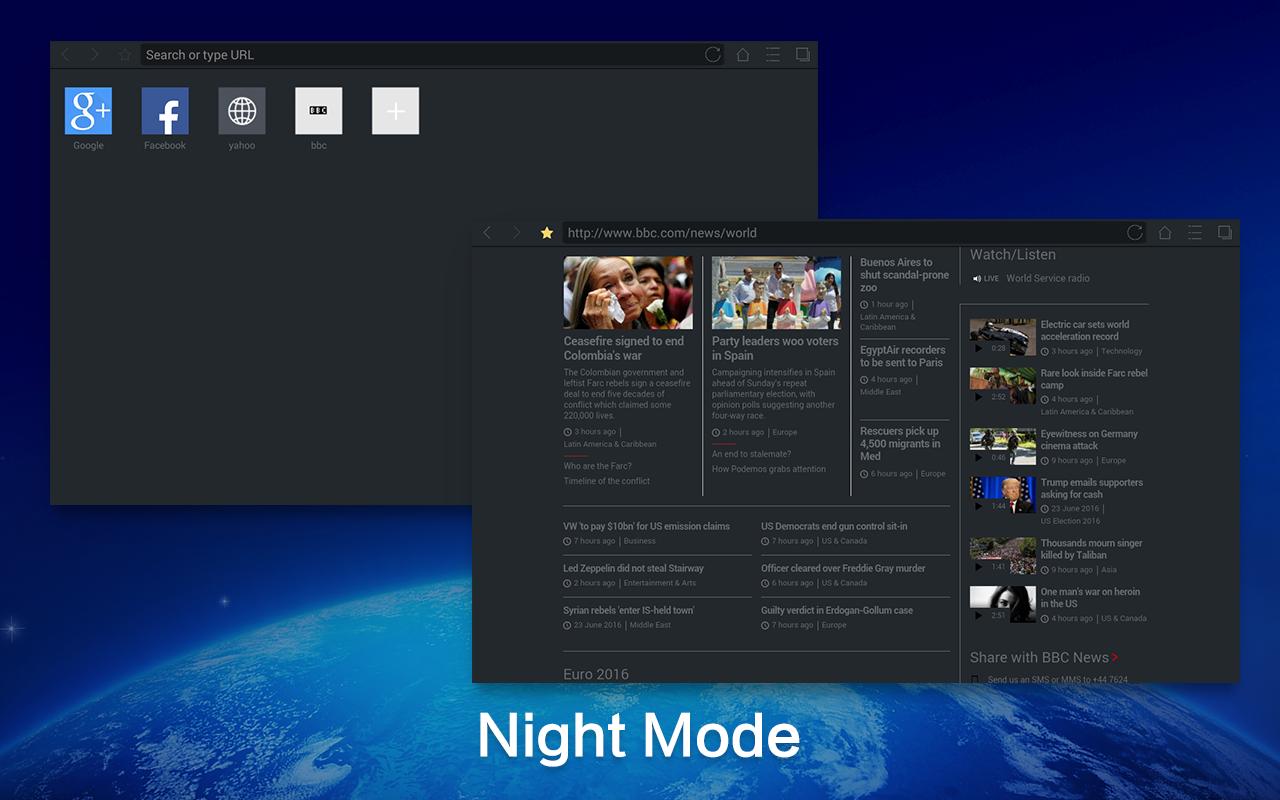
Task: Click 'US Election 2016' tag under Trump video
Action: tap(1070, 521)
